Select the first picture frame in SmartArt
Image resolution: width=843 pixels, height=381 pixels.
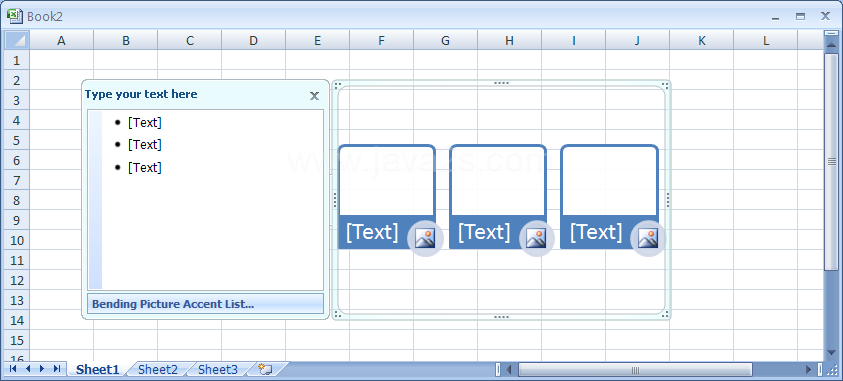point(387,181)
